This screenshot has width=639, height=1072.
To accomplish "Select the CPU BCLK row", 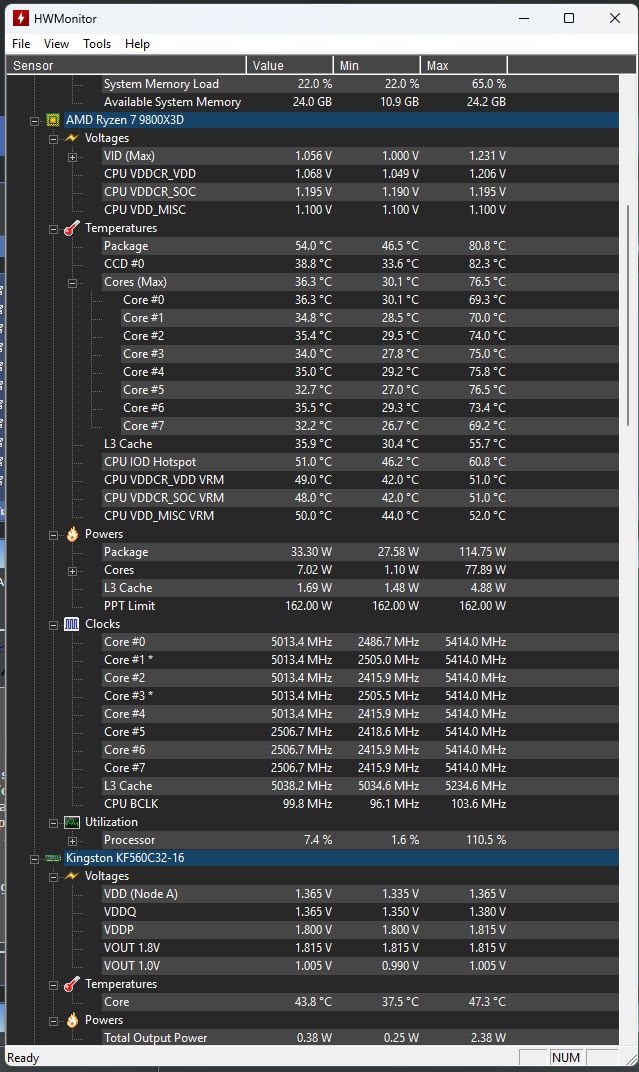I will pyautogui.click(x=359, y=804).
